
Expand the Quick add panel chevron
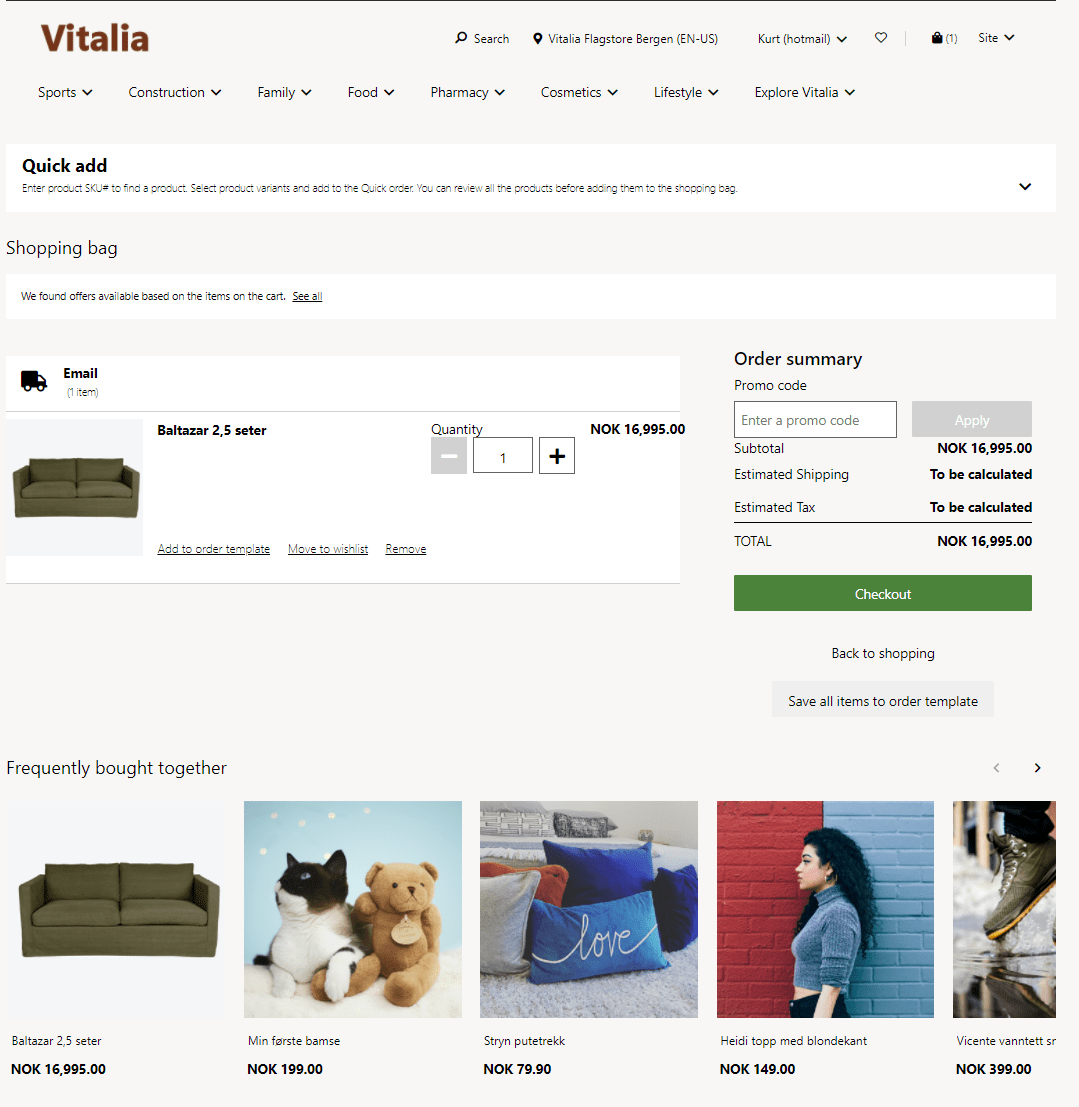(x=1025, y=186)
